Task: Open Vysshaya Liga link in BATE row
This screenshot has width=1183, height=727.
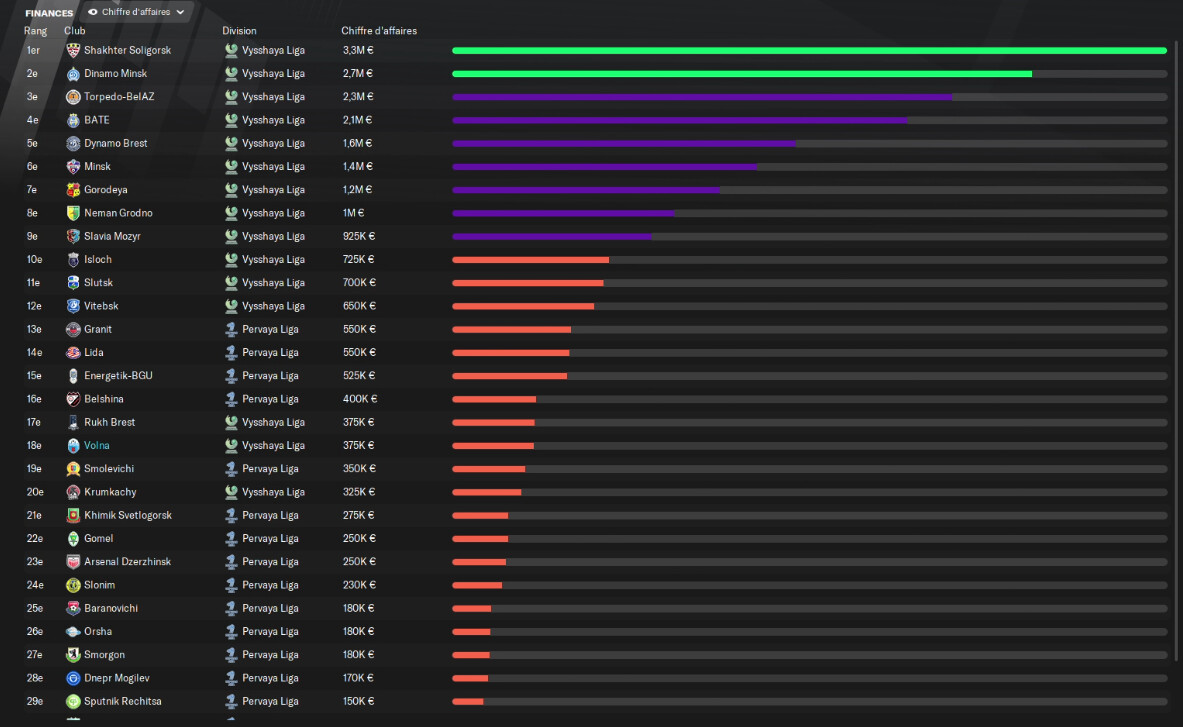Action: 273,120
